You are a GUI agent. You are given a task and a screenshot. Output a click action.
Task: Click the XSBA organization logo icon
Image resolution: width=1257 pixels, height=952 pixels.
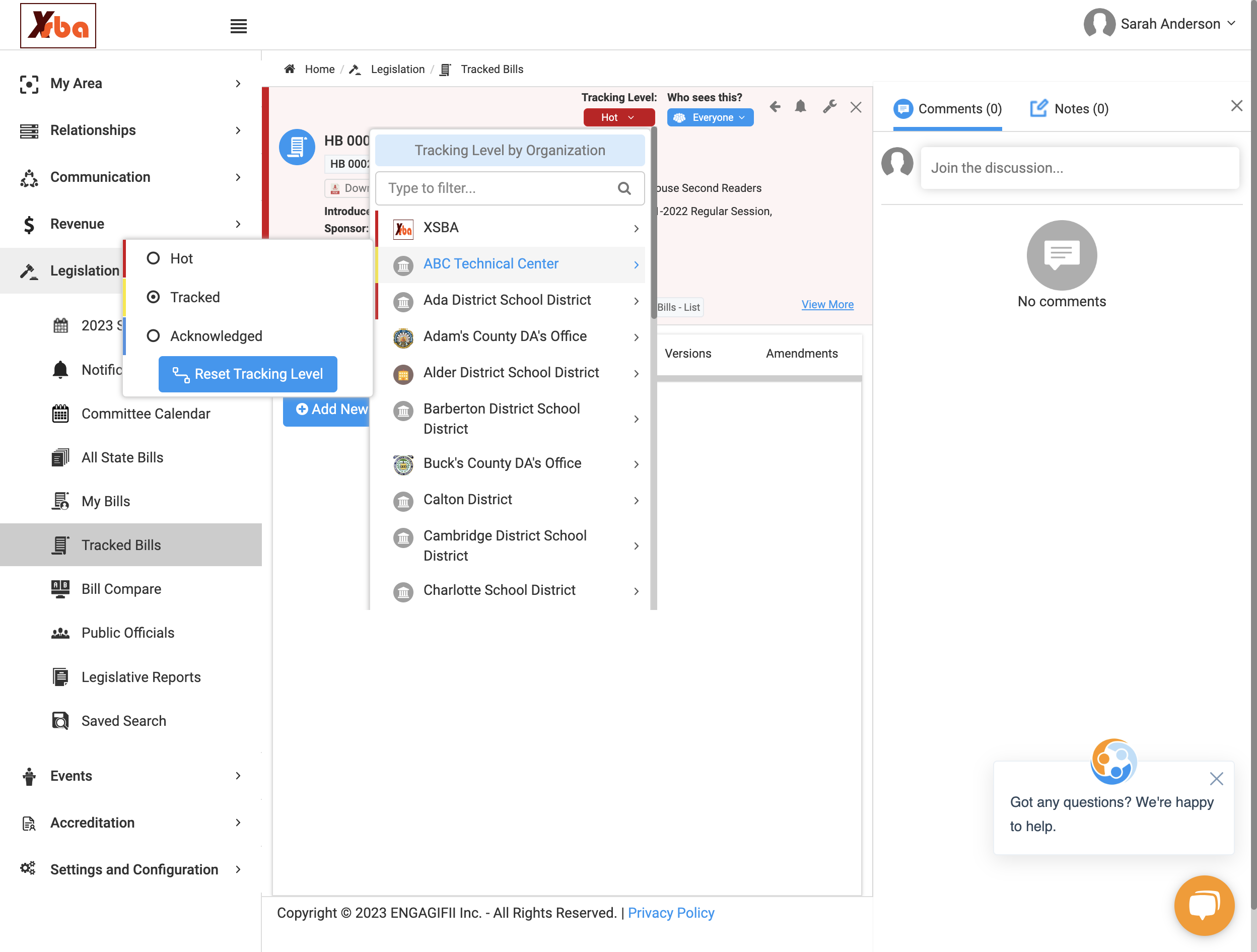pos(403,229)
